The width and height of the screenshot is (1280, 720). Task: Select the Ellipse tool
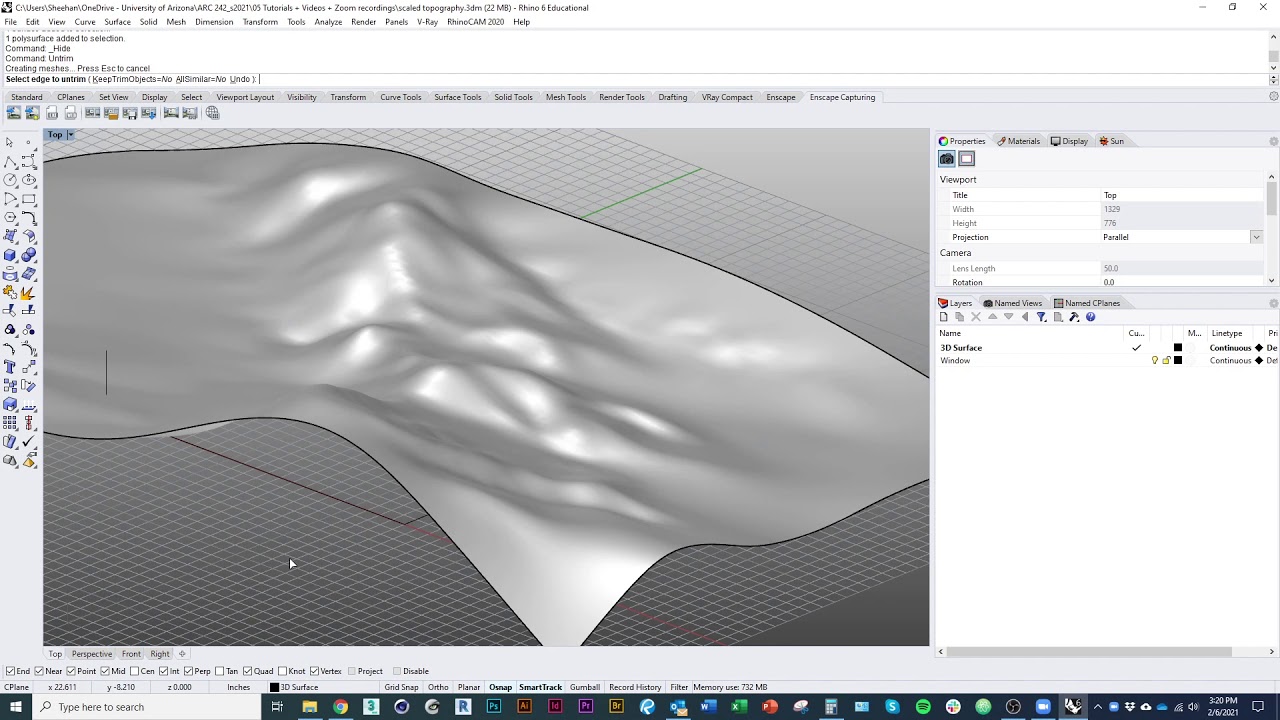click(29, 179)
